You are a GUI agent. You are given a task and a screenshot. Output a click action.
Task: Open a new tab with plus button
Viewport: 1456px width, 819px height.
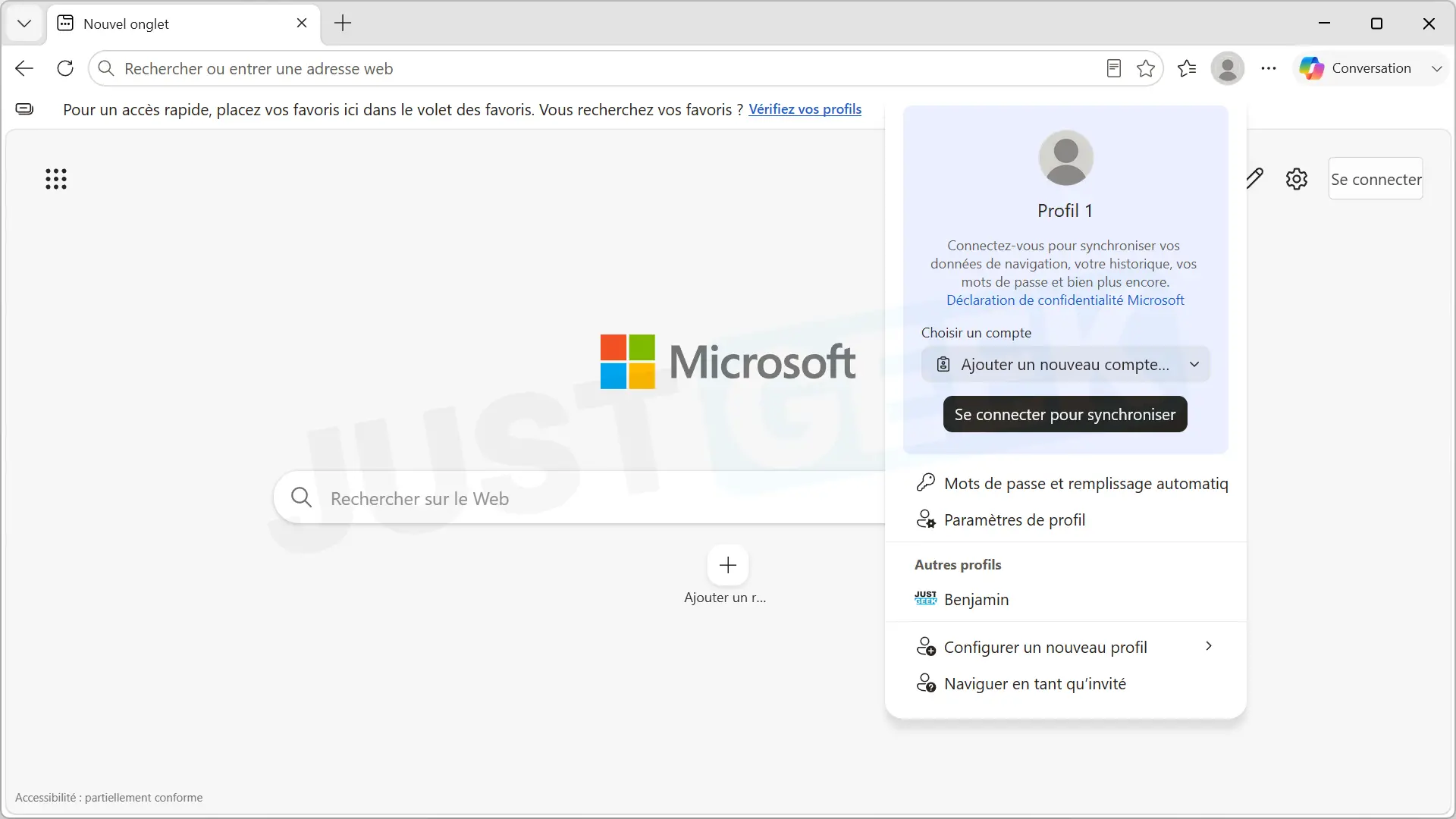(x=343, y=24)
